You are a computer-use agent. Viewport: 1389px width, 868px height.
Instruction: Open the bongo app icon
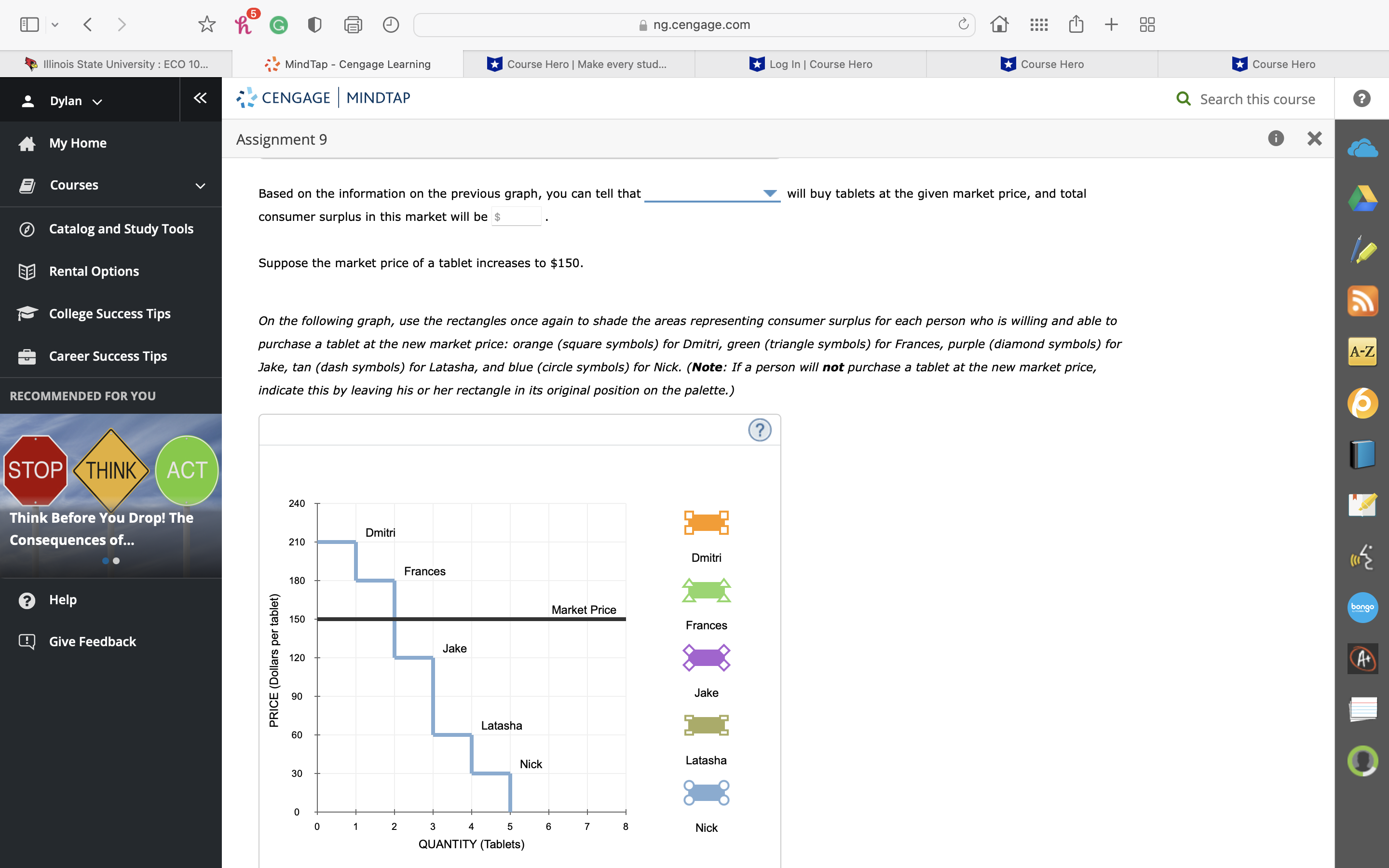(x=1362, y=608)
